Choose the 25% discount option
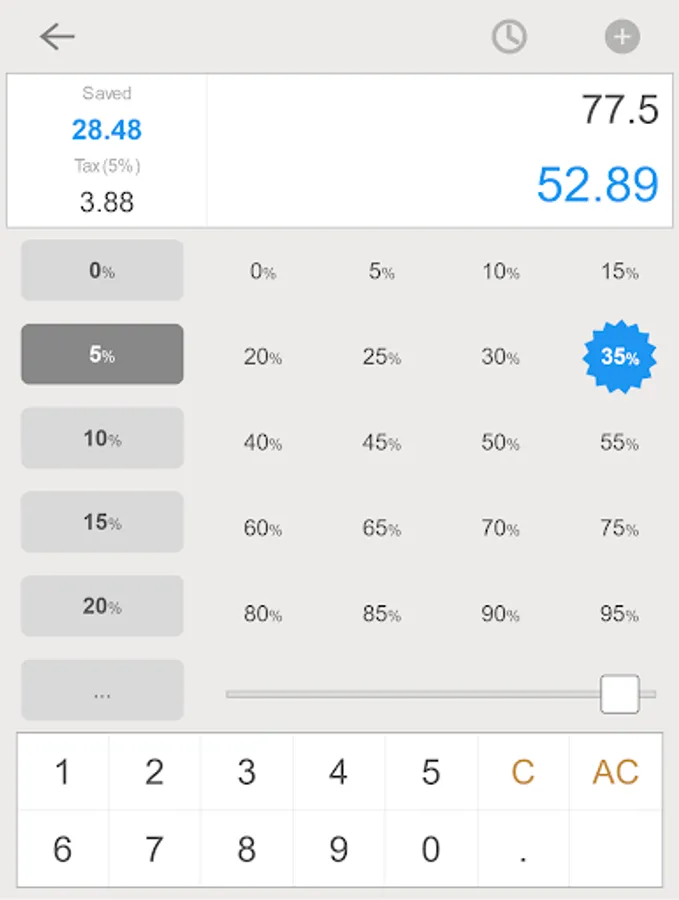 pyautogui.click(x=381, y=357)
